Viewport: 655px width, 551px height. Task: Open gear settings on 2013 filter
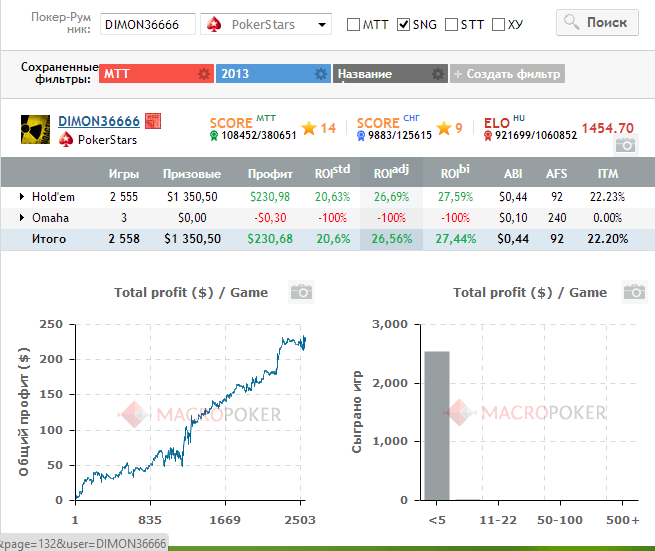pos(321,74)
